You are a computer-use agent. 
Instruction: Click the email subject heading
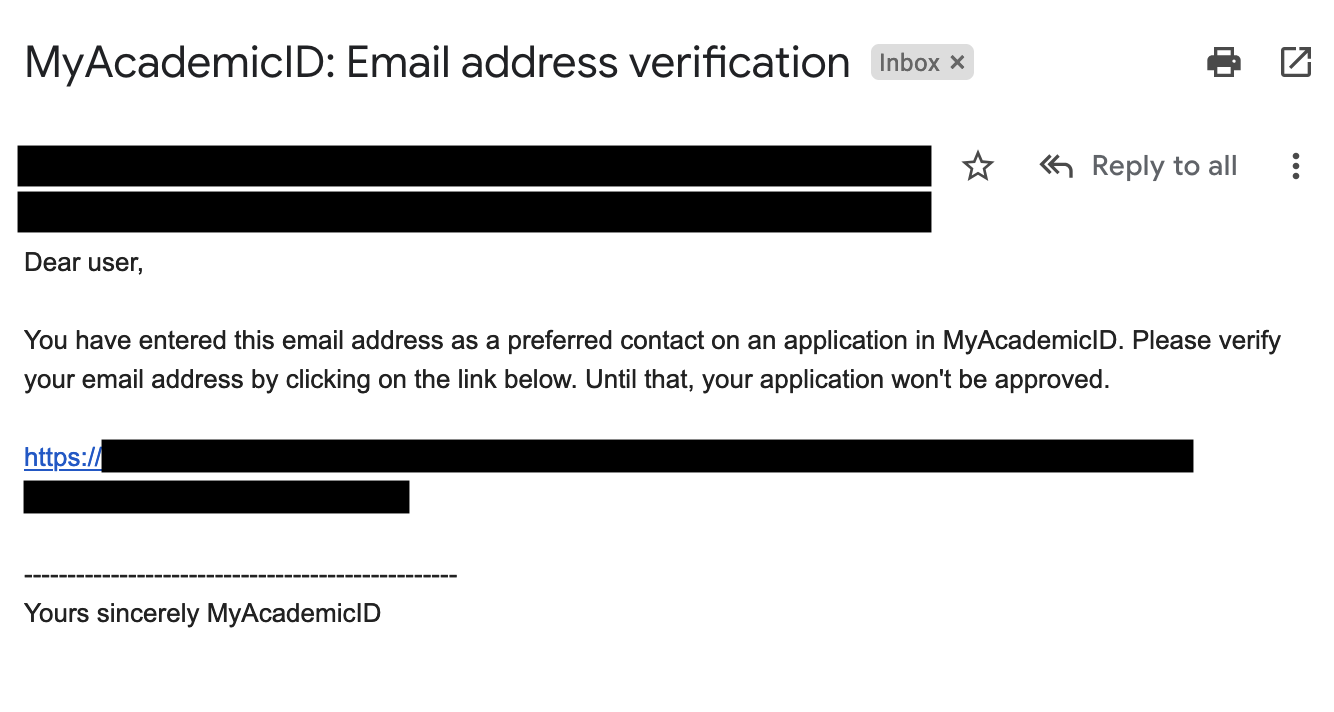(x=437, y=63)
